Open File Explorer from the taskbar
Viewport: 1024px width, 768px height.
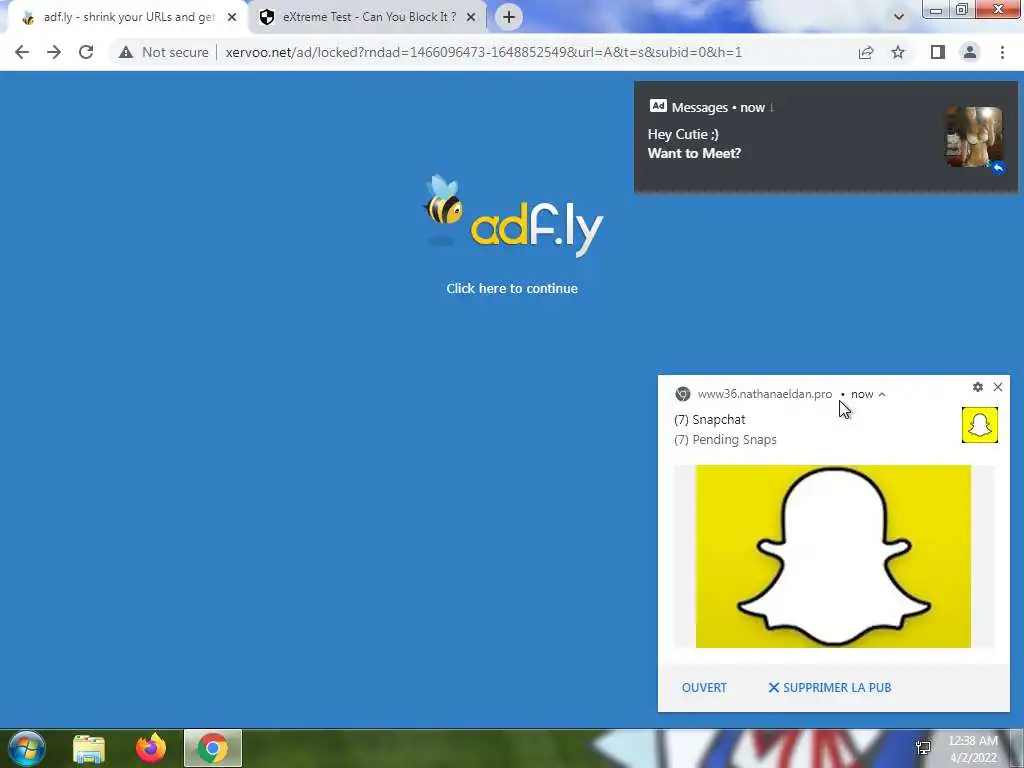tap(89, 748)
